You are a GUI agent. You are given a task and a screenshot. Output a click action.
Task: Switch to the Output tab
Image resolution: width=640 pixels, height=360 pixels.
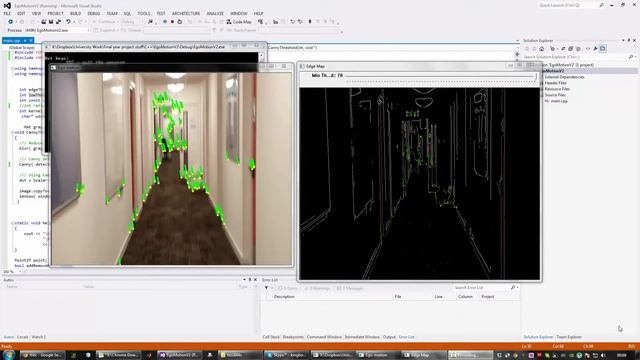[x=389, y=337]
